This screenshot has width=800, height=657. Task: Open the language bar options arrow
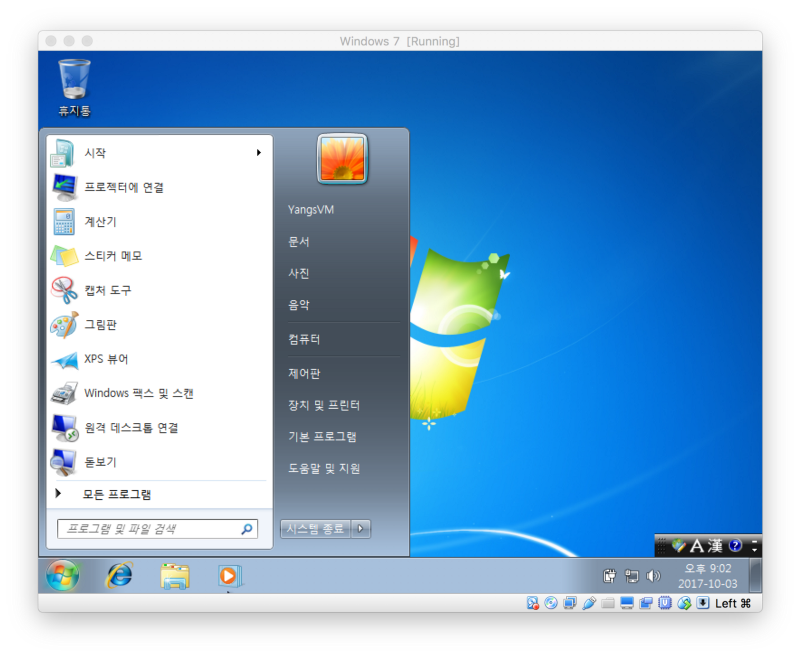click(x=755, y=550)
